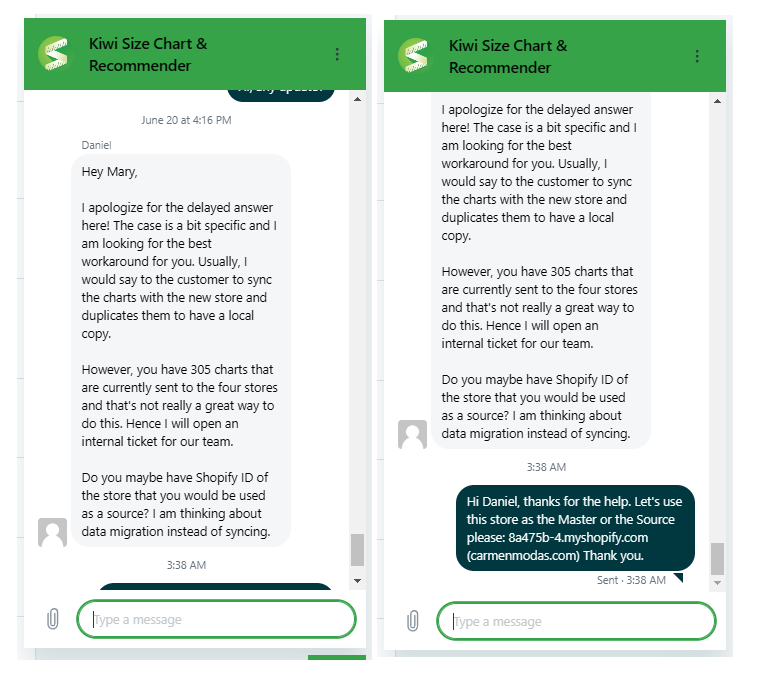This screenshot has width=769, height=675.
Task: Click the Kiwi logo in the left chat header
Action: point(54,54)
